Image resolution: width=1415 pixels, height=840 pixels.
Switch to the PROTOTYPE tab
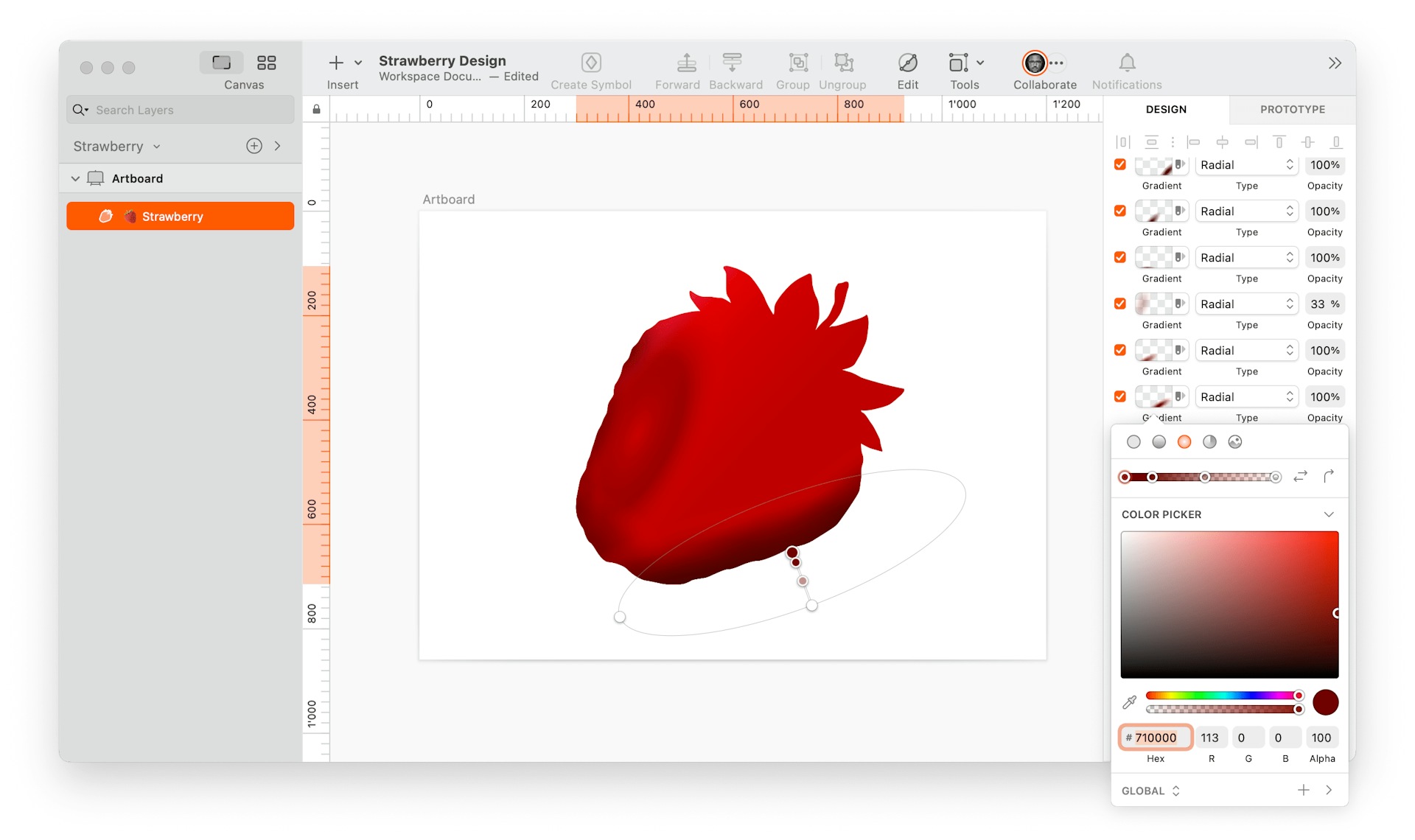tap(1293, 109)
